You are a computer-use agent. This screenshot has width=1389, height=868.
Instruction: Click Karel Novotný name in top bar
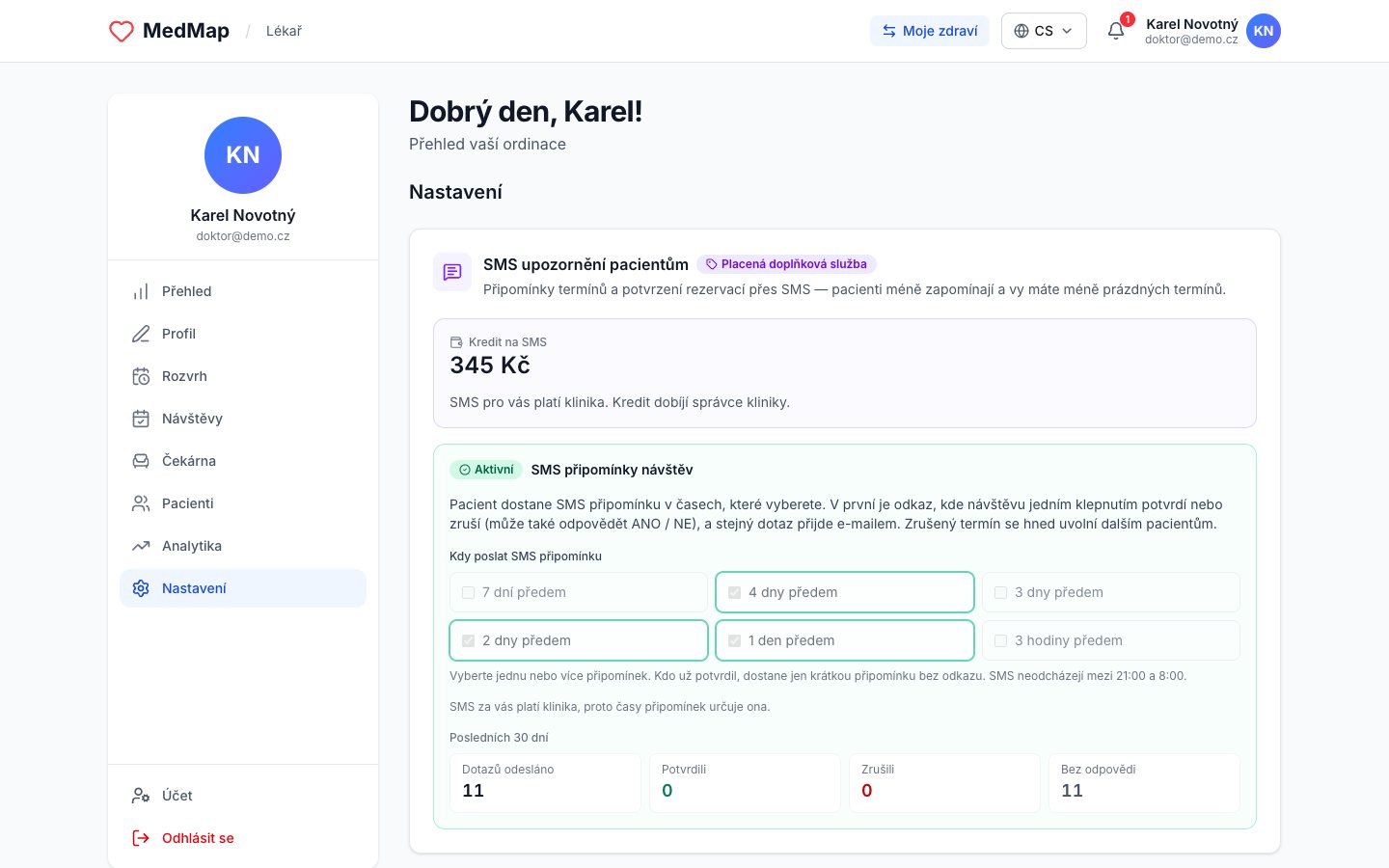coord(1192,24)
